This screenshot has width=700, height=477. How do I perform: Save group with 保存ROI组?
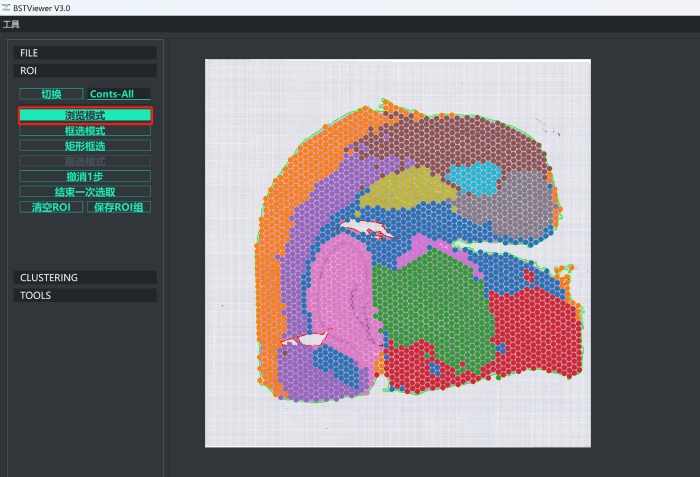pos(119,207)
